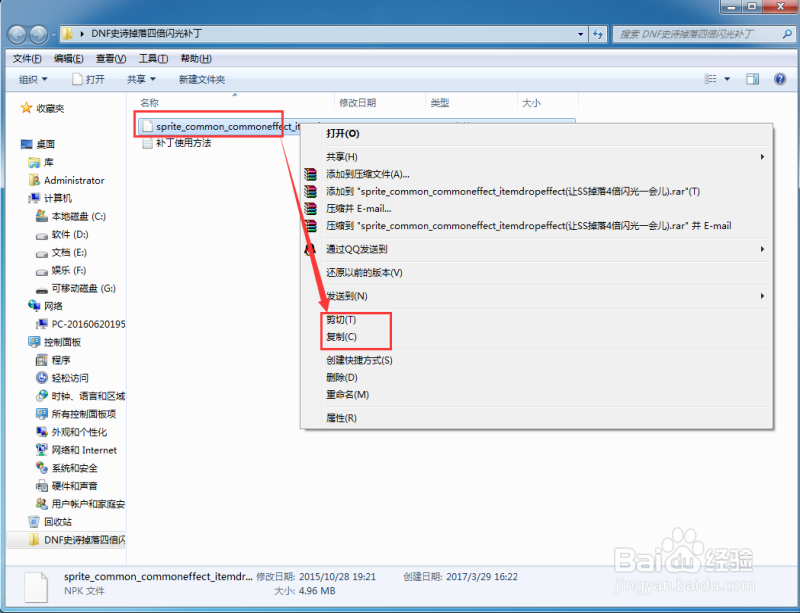Sort by the 大小 column header
The image size is (800, 613).
[531, 103]
